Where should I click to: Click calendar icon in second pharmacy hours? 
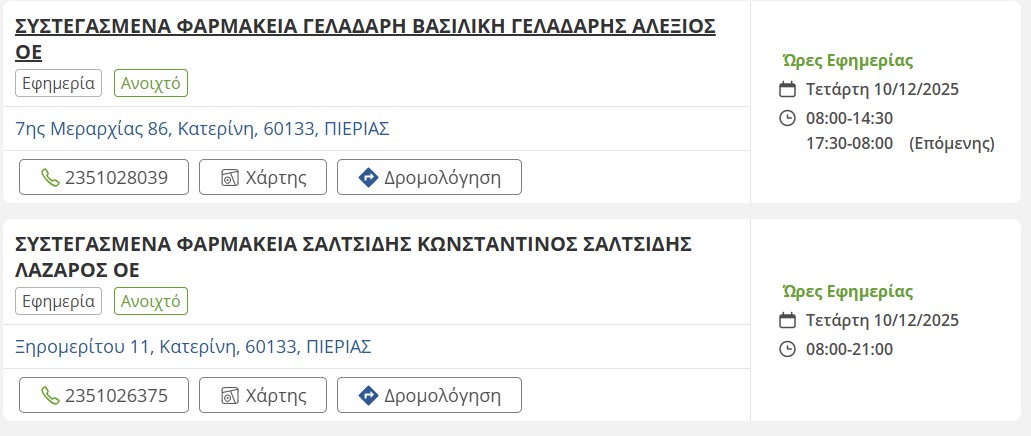787,320
